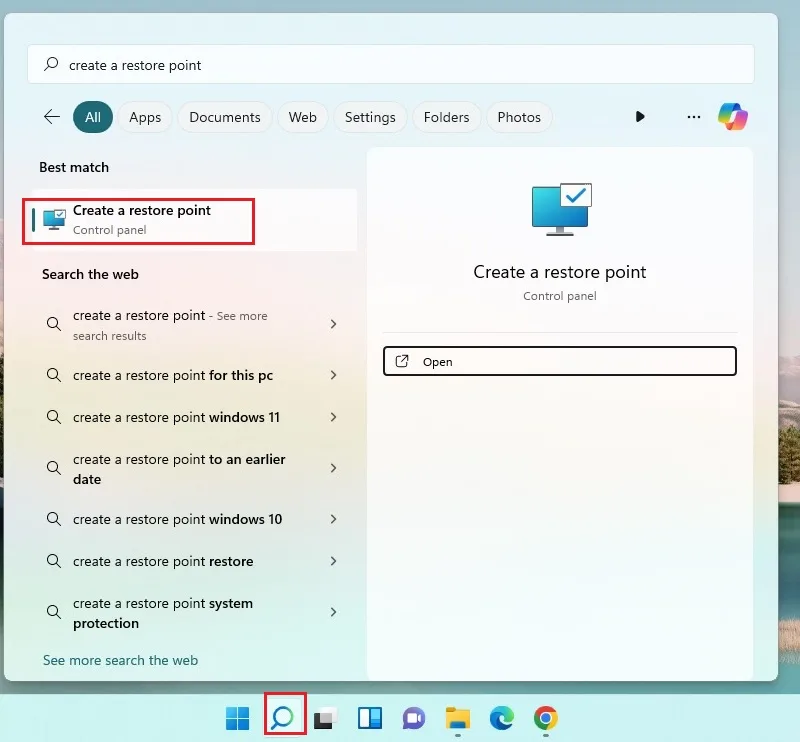Expand chevron for 'windows 11' suggestion
The image size is (800, 742).
pos(333,417)
